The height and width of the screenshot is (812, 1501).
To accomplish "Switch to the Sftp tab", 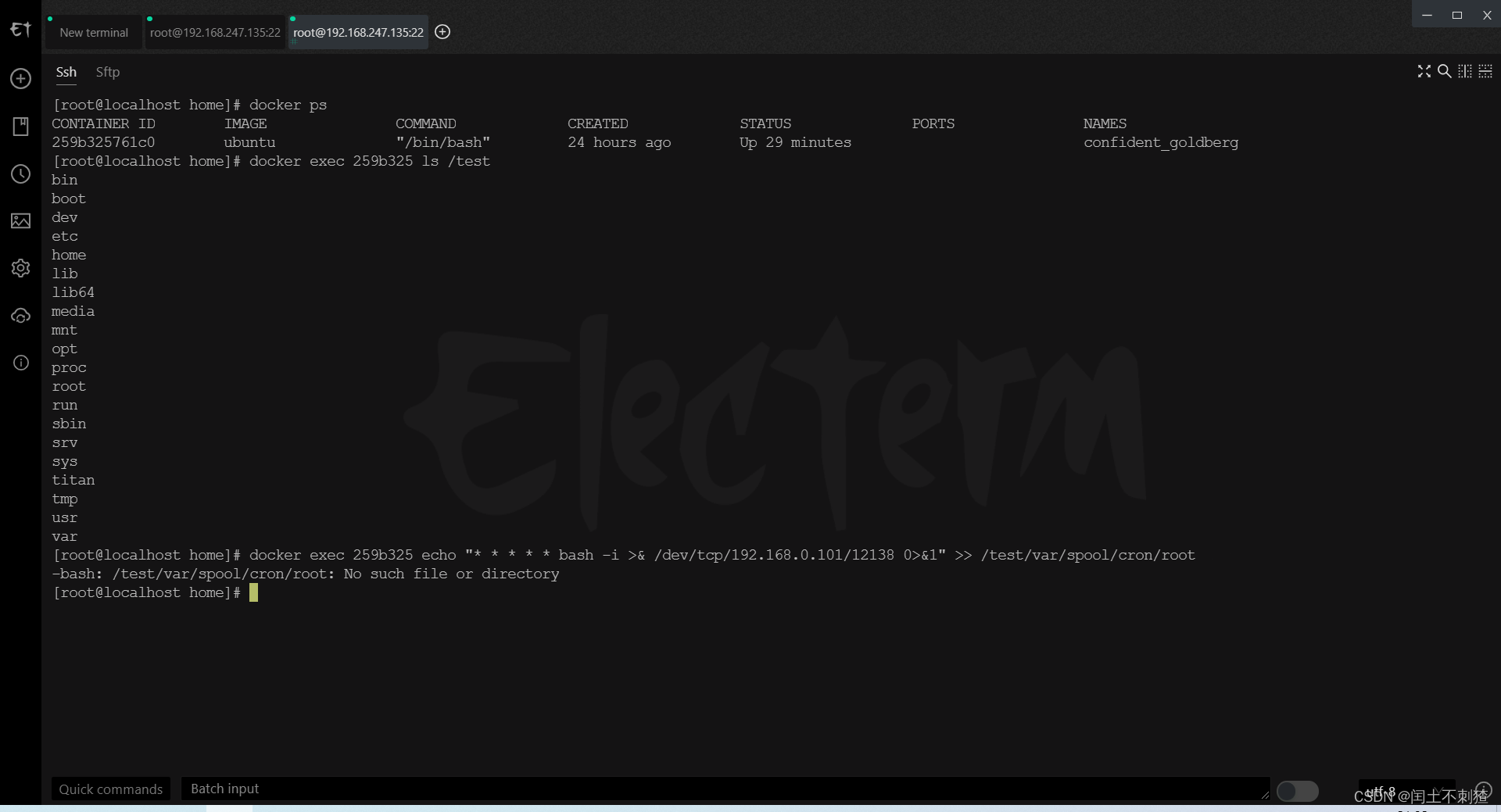I will pos(108,72).
